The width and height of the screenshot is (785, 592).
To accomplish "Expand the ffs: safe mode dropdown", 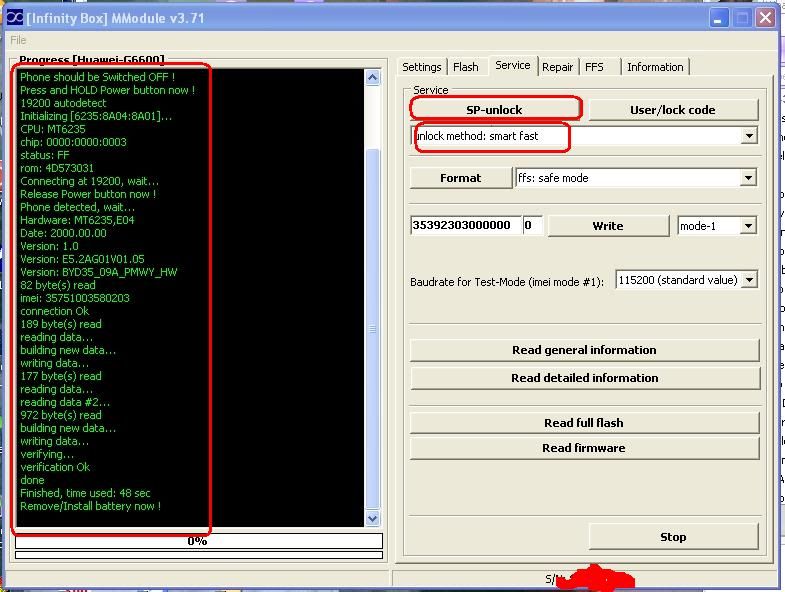I will (x=748, y=178).
